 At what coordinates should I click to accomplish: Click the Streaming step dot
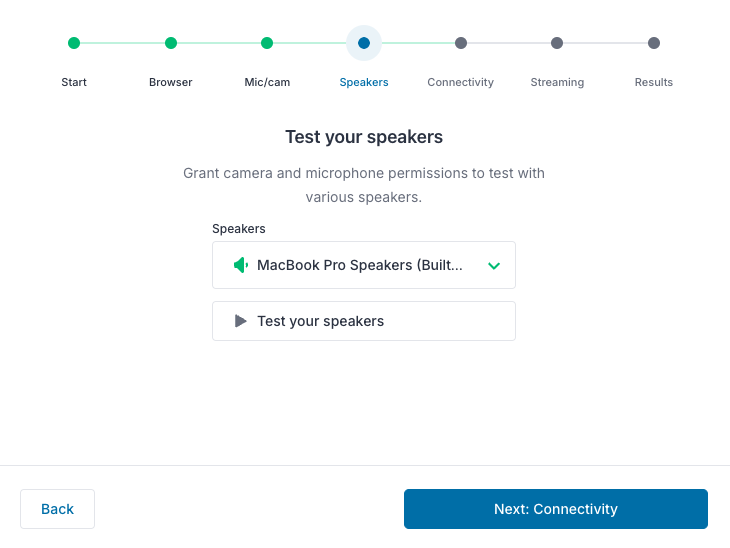point(557,43)
